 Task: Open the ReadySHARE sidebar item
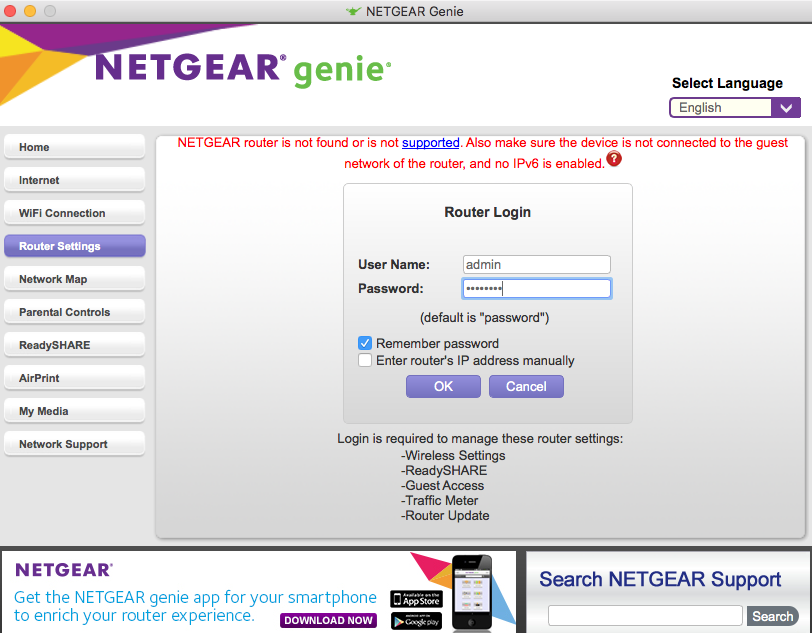coord(75,345)
